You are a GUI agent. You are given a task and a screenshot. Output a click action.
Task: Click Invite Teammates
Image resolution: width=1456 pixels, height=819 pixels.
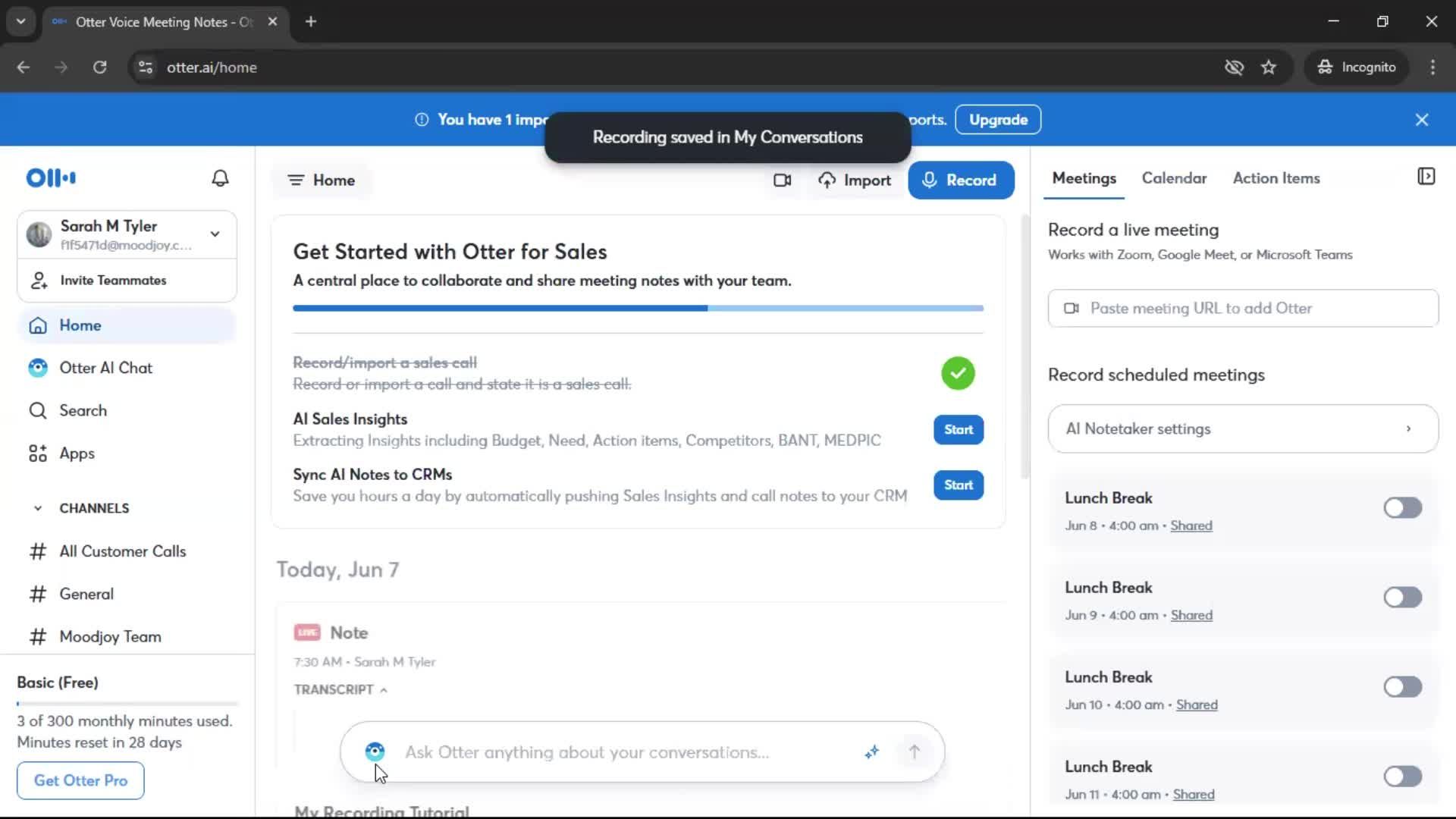coord(127,281)
